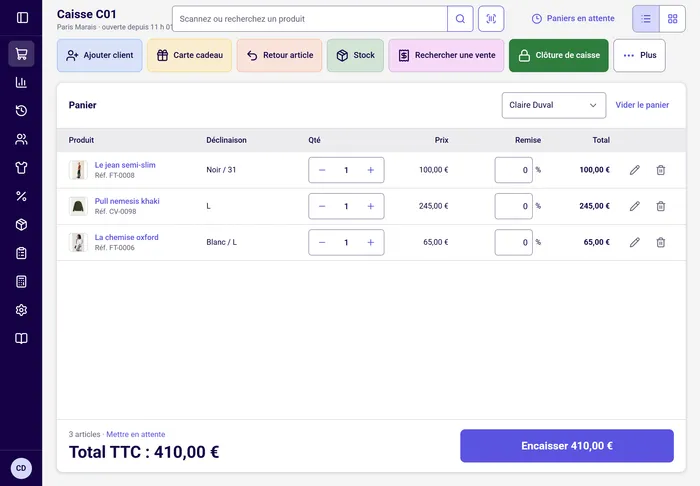The width and height of the screenshot is (700, 486).
Task: Click Clôture de caisse button
Action: click(558, 55)
